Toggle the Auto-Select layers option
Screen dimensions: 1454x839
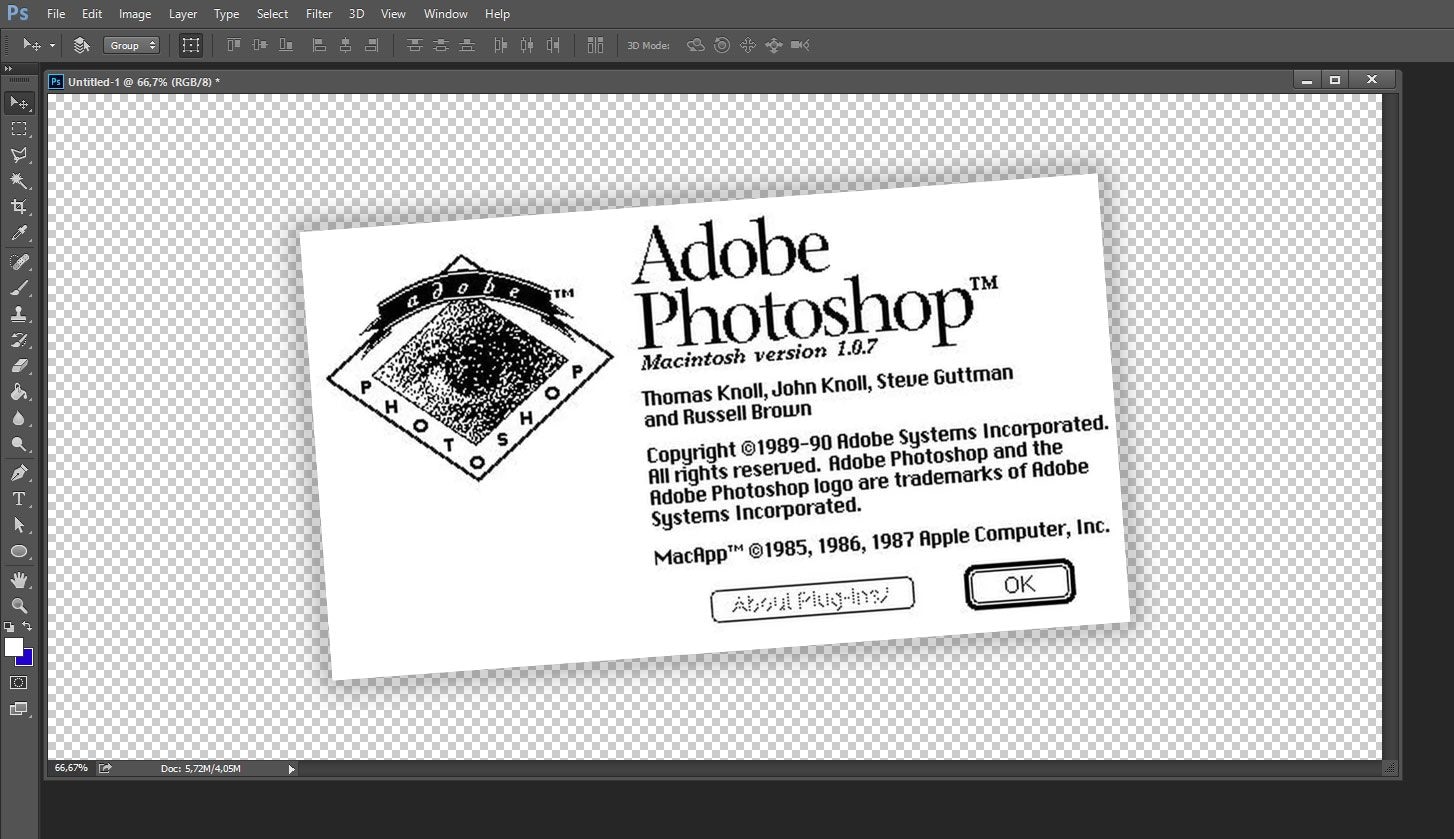point(82,45)
